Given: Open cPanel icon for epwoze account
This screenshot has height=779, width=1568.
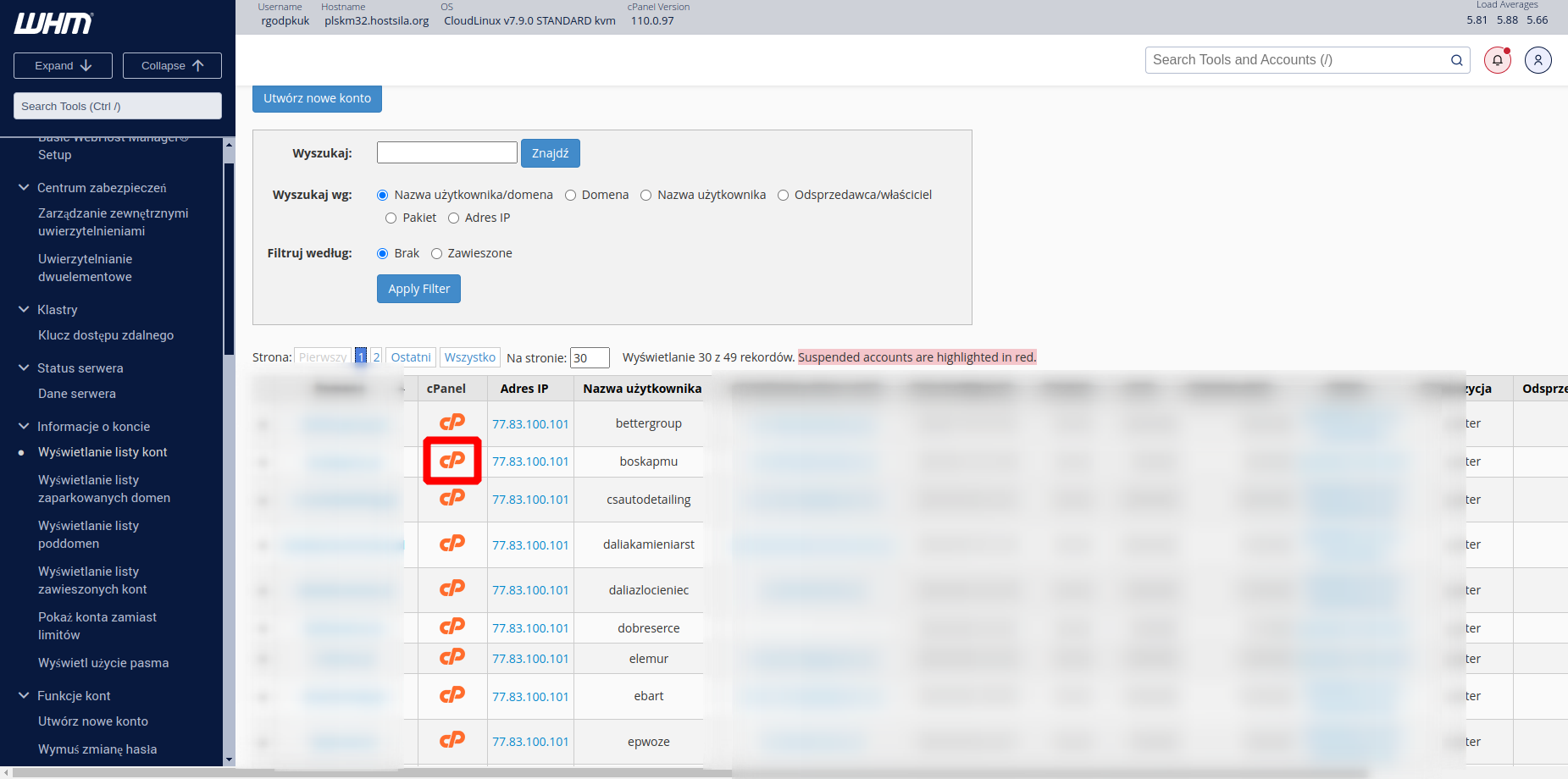Looking at the screenshot, I should [452, 739].
